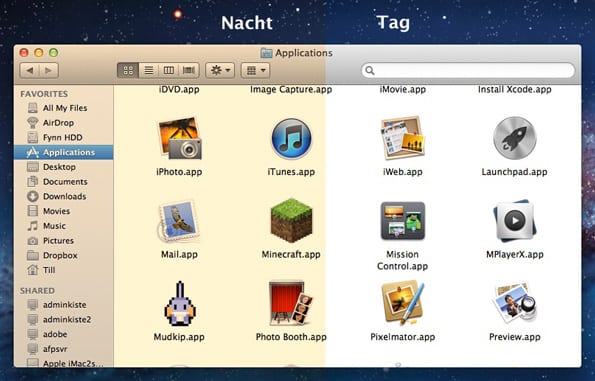Viewport: 595px width, 381px height.
Task: Minimize the Applications window with yellow button
Action: pyautogui.click(x=39, y=52)
